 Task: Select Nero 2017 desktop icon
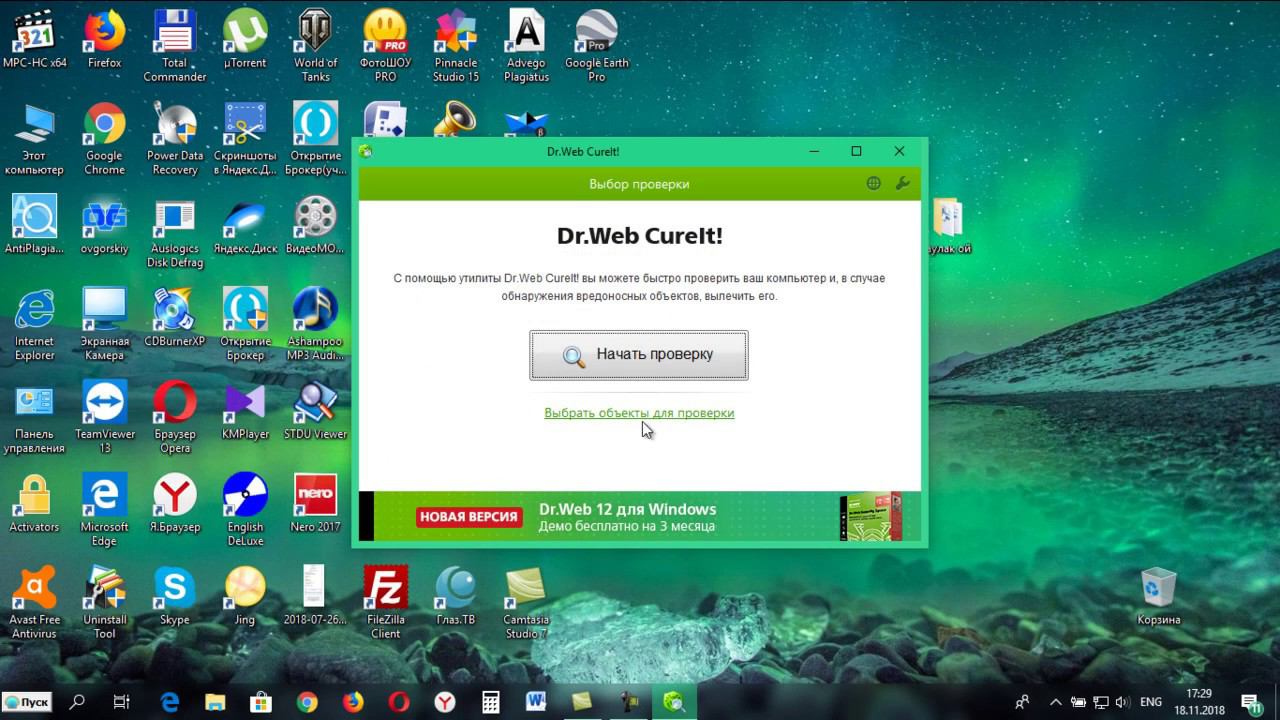pos(315,505)
